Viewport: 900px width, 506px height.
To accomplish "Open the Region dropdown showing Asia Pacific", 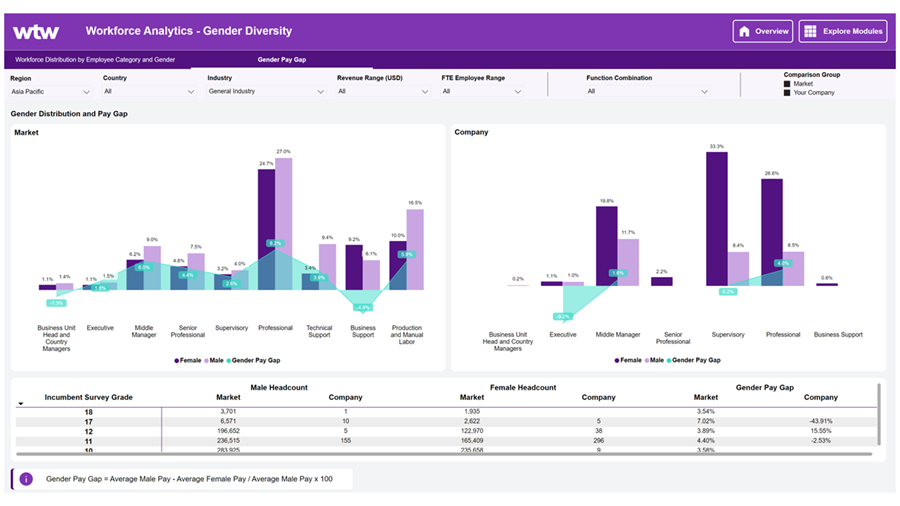I will click(x=51, y=92).
